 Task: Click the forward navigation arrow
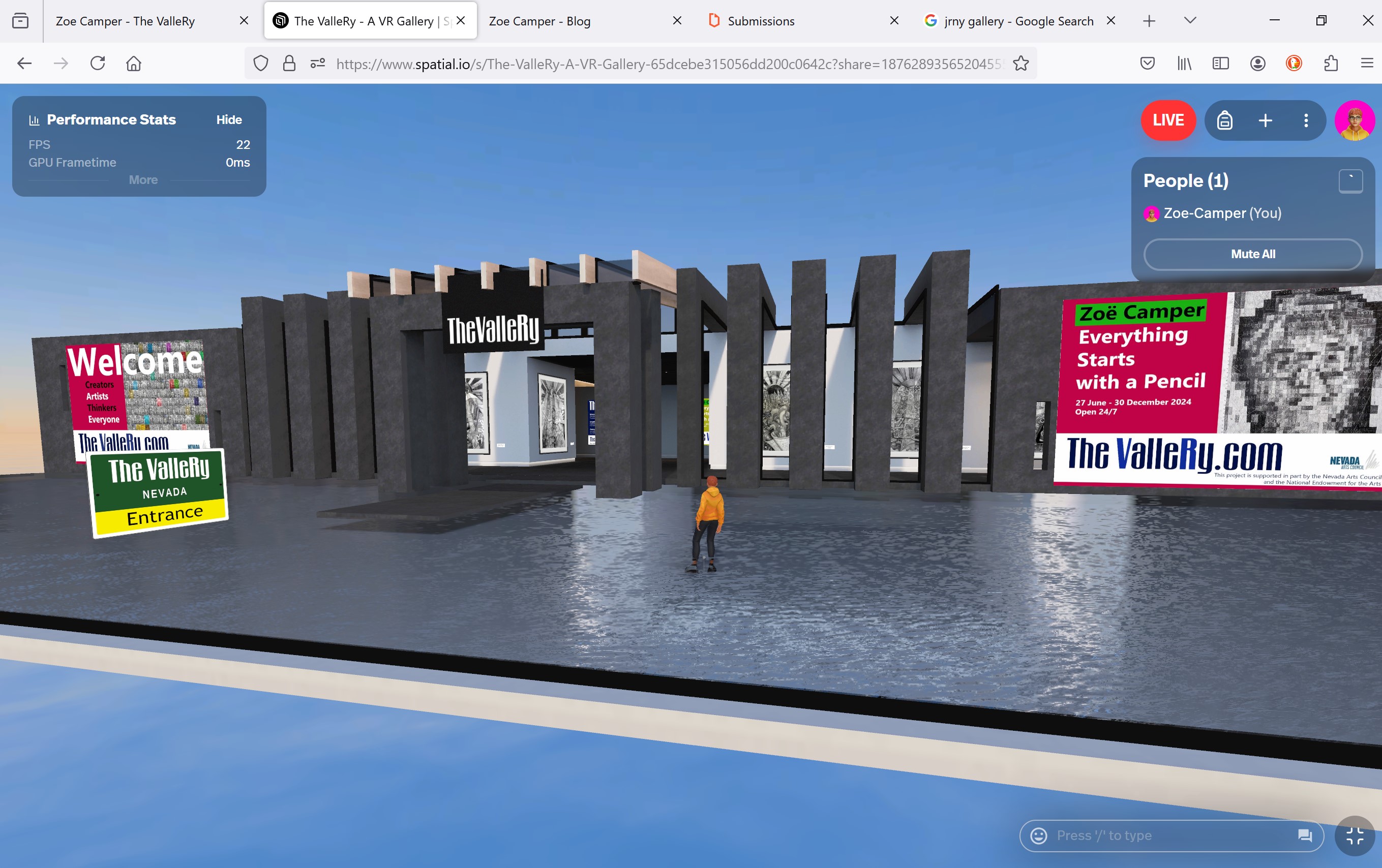[61, 63]
